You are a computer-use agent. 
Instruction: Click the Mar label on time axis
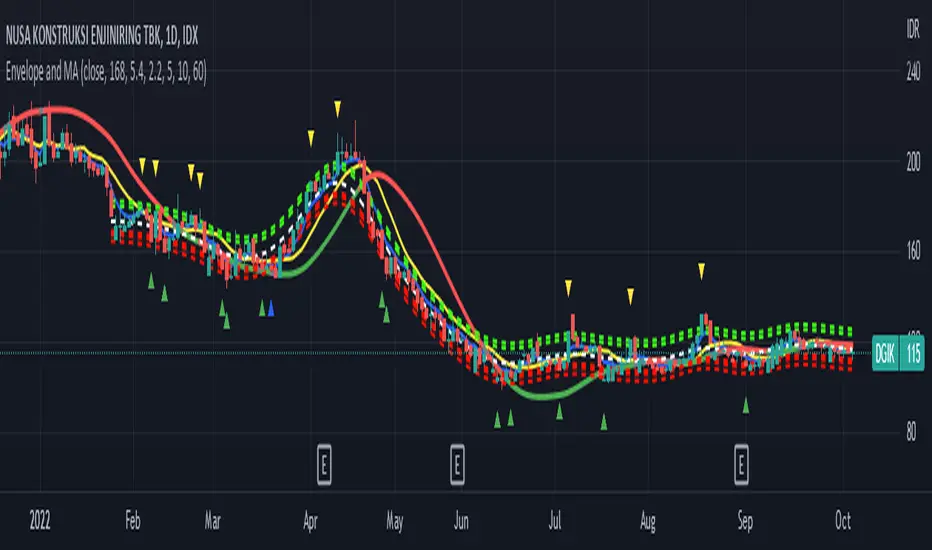(x=213, y=521)
